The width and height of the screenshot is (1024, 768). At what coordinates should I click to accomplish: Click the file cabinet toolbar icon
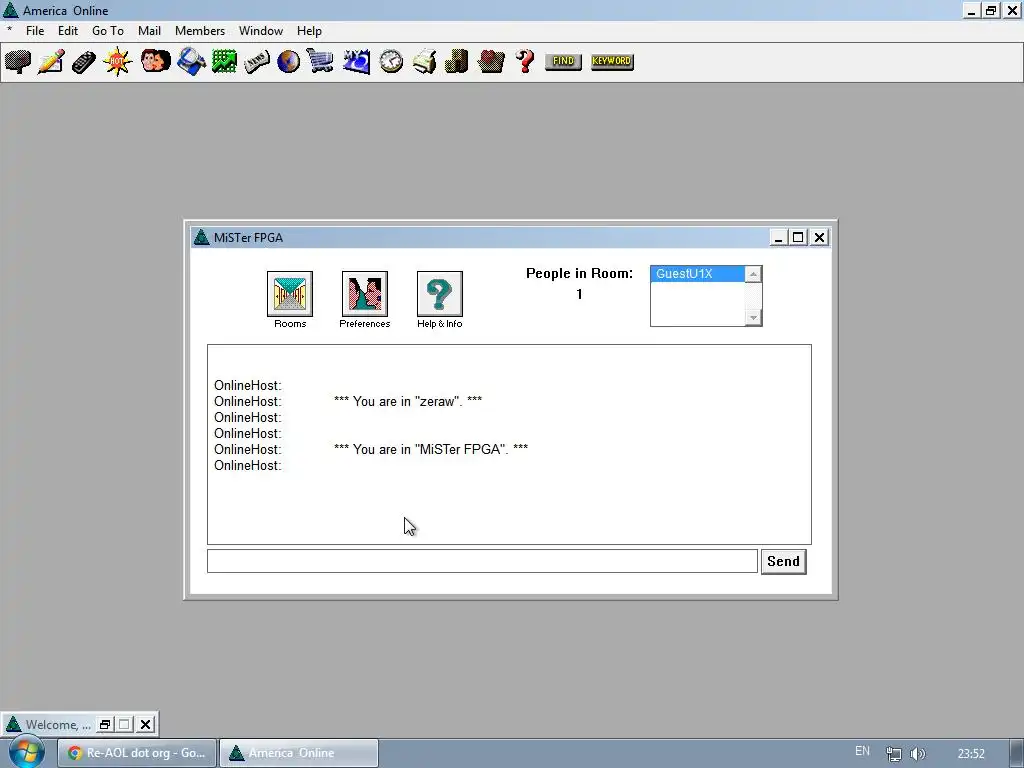pyautogui.click(x=456, y=62)
